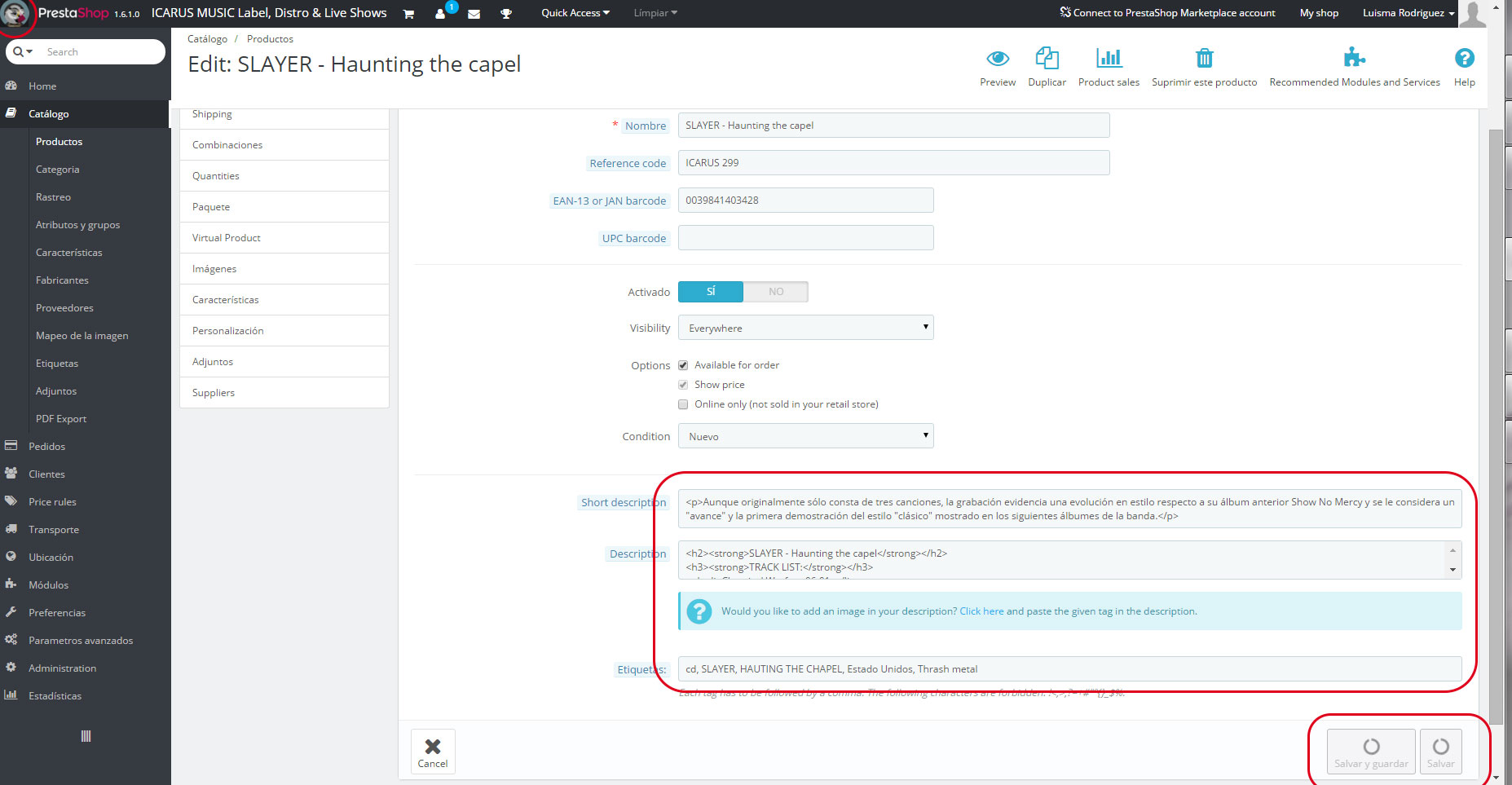
Task: Toggle Available for order checkbox
Action: point(683,365)
